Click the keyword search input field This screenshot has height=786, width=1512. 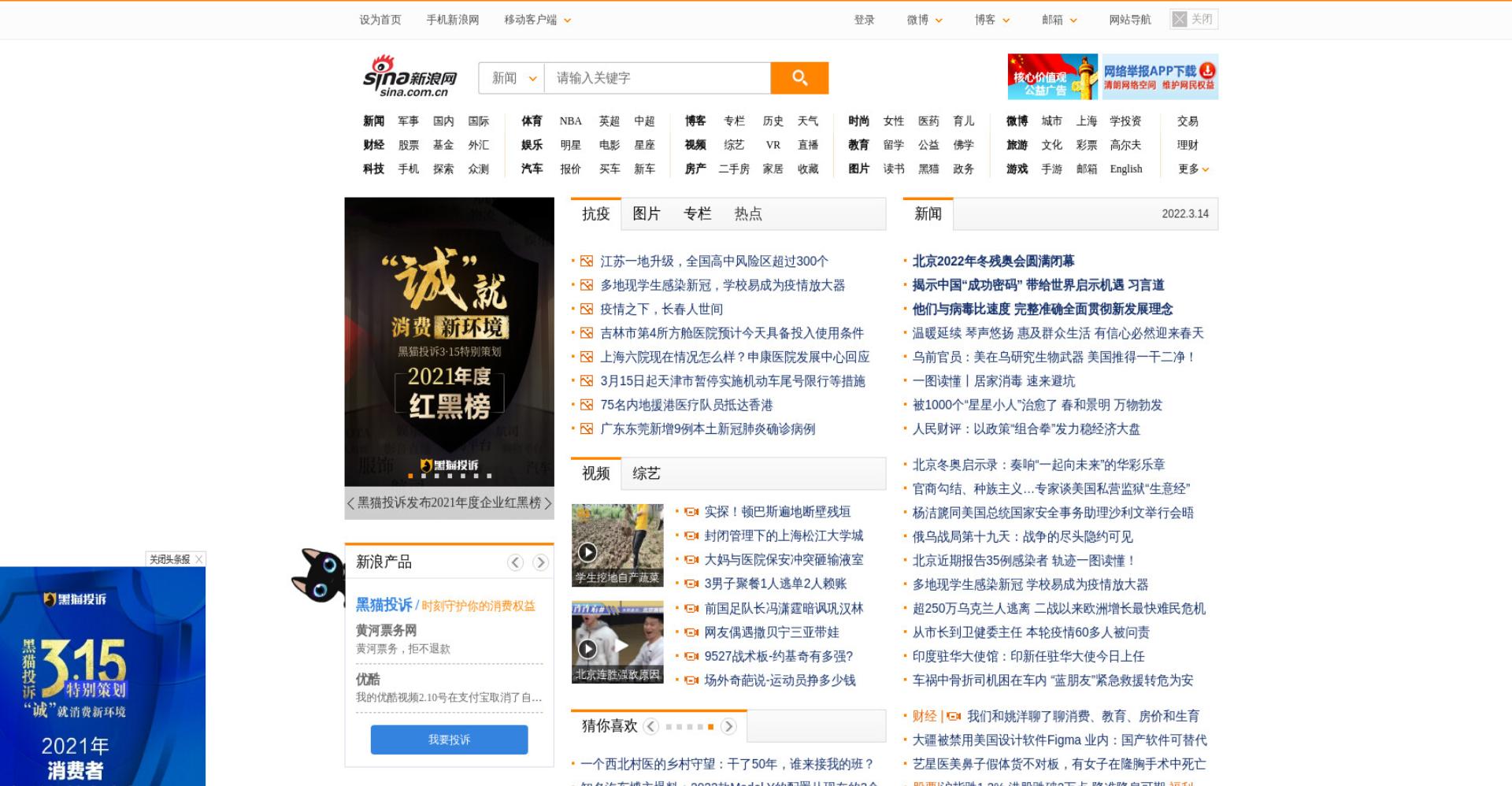click(x=658, y=78)
